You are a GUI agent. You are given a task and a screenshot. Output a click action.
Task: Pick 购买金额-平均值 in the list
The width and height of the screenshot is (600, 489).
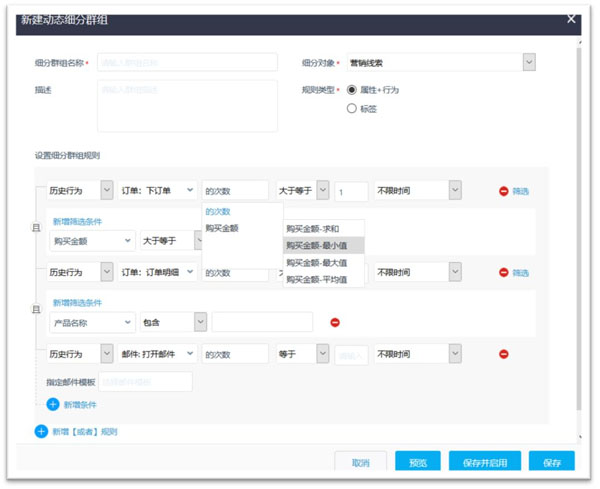pyautogui.click(x=317, y=280)
